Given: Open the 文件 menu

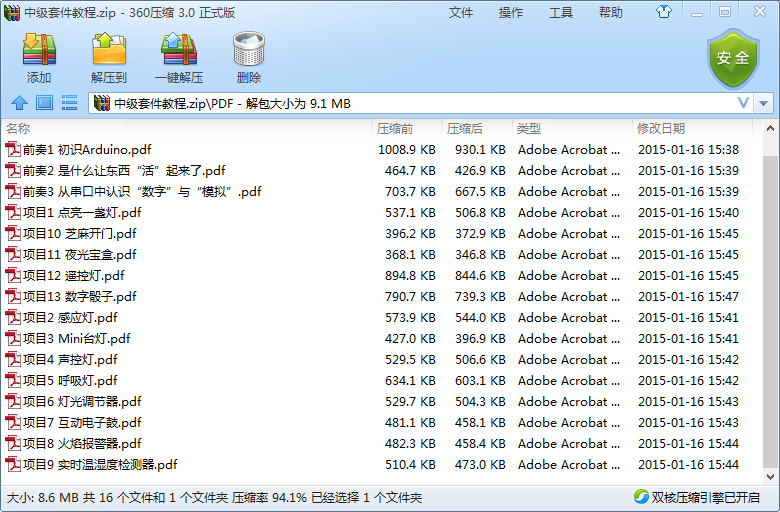Looking at the screenshot, I should click(x=461, y=12).
